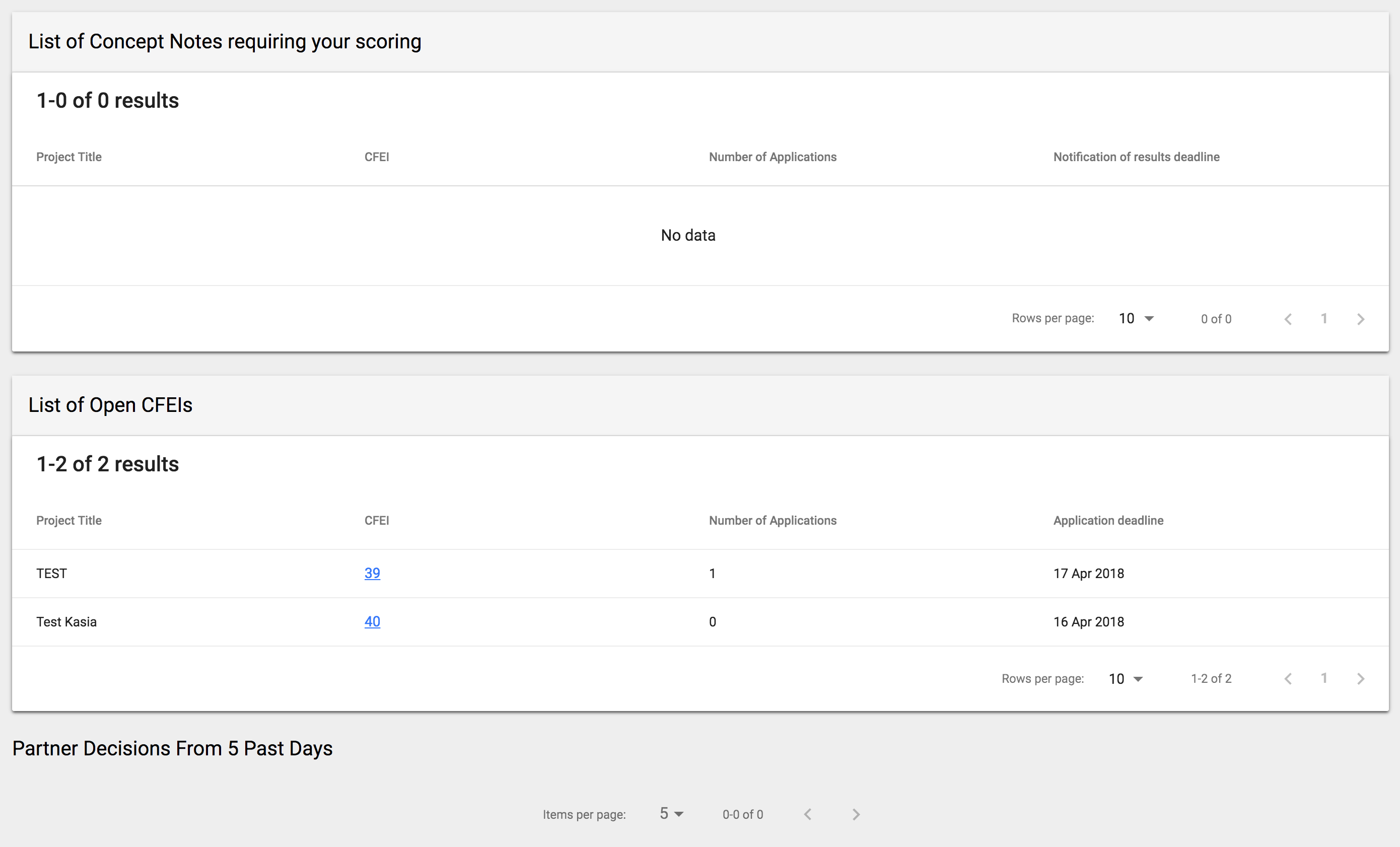The image size is (1400, 847).
Task: Click page number 1 in Concept Notes pagination
Action: point(1324,319)
